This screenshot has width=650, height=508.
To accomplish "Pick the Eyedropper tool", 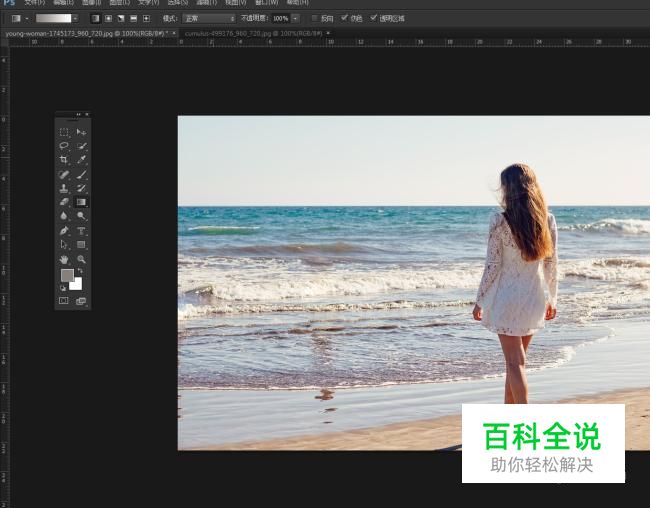I will coord(82,160).
